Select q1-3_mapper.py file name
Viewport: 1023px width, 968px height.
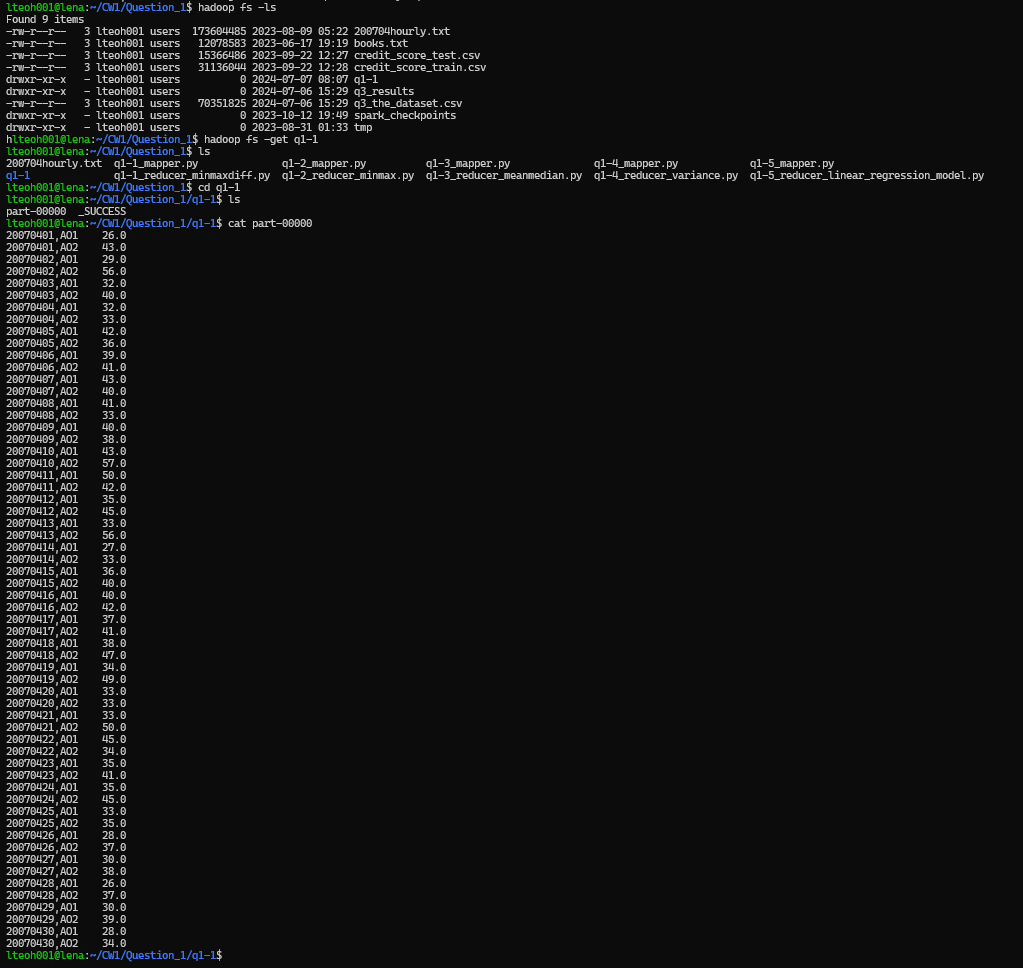coord(468,164)
